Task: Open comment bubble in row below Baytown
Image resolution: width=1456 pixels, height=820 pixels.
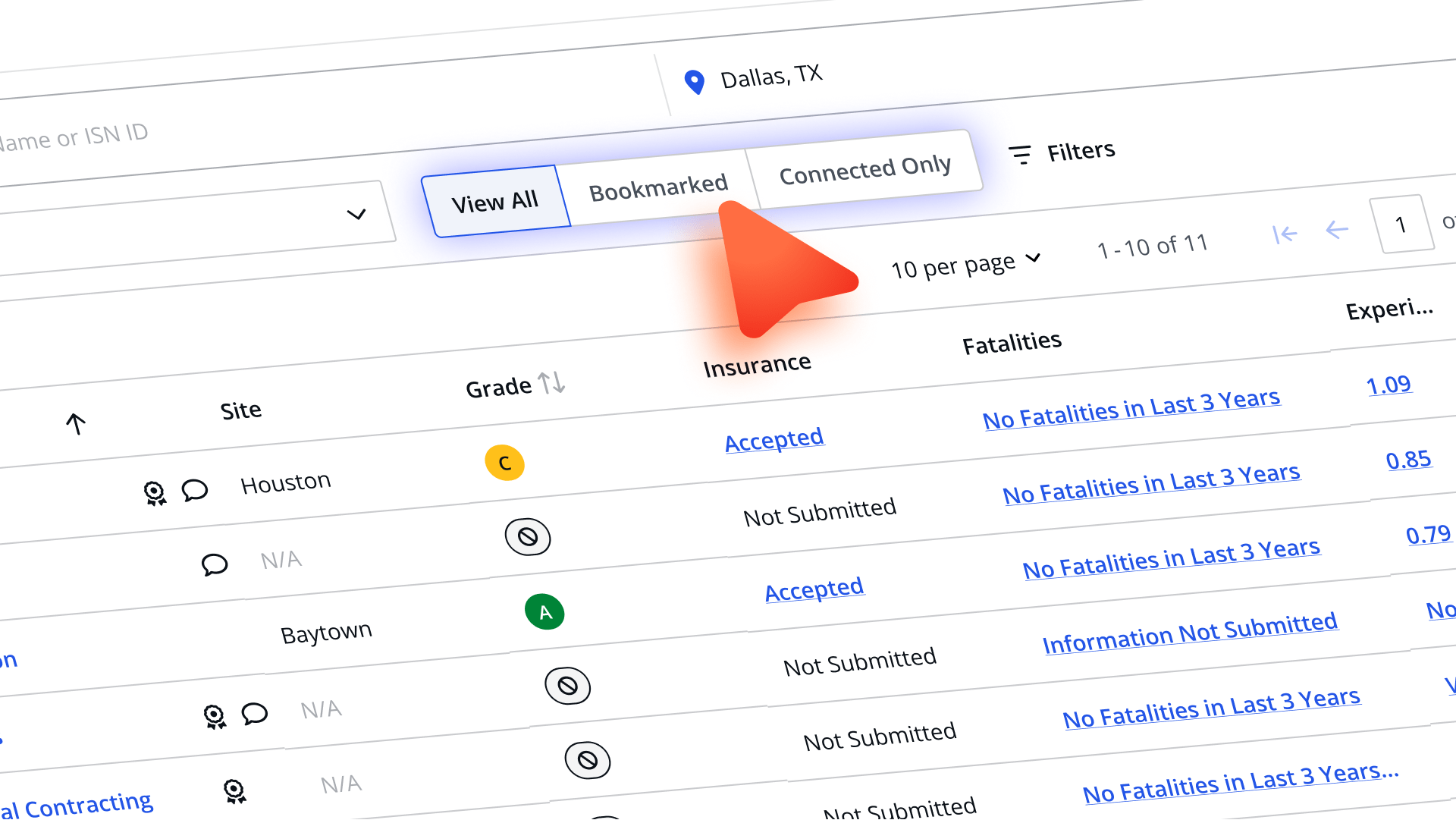Action: tap(255, 714)
